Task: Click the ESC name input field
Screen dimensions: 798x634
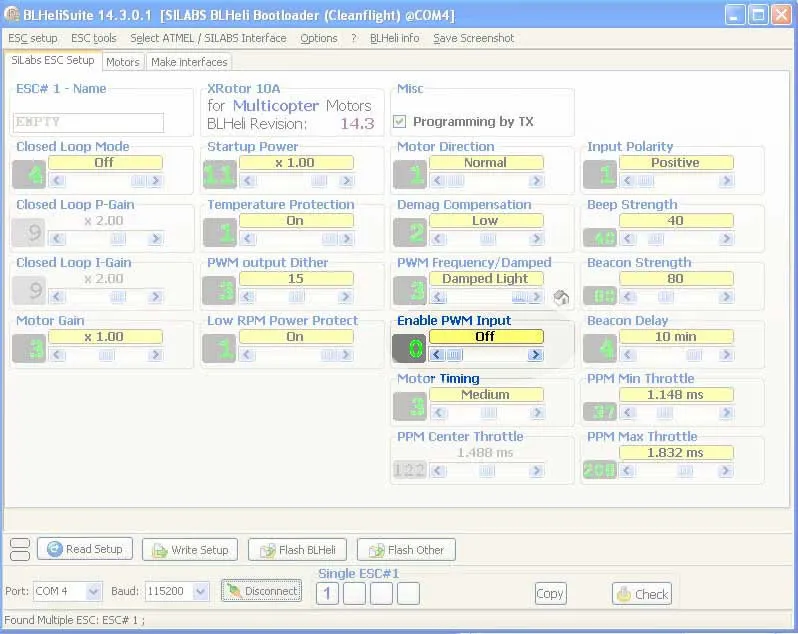Action: click(89, 122)
